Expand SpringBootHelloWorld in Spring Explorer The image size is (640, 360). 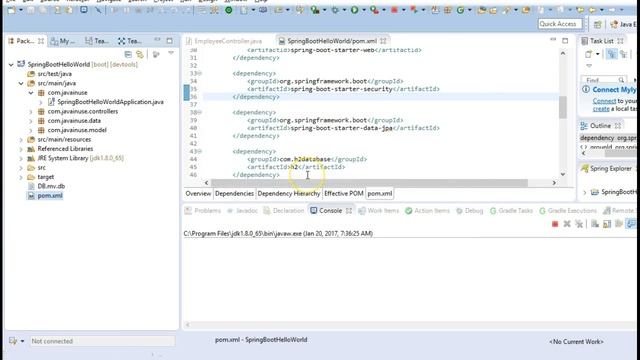tap(585, 192)
